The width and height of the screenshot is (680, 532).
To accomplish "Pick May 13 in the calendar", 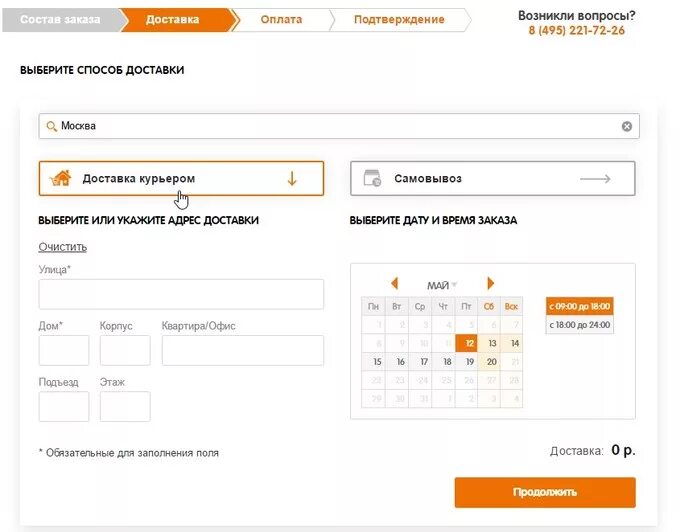I will point(491,343).
